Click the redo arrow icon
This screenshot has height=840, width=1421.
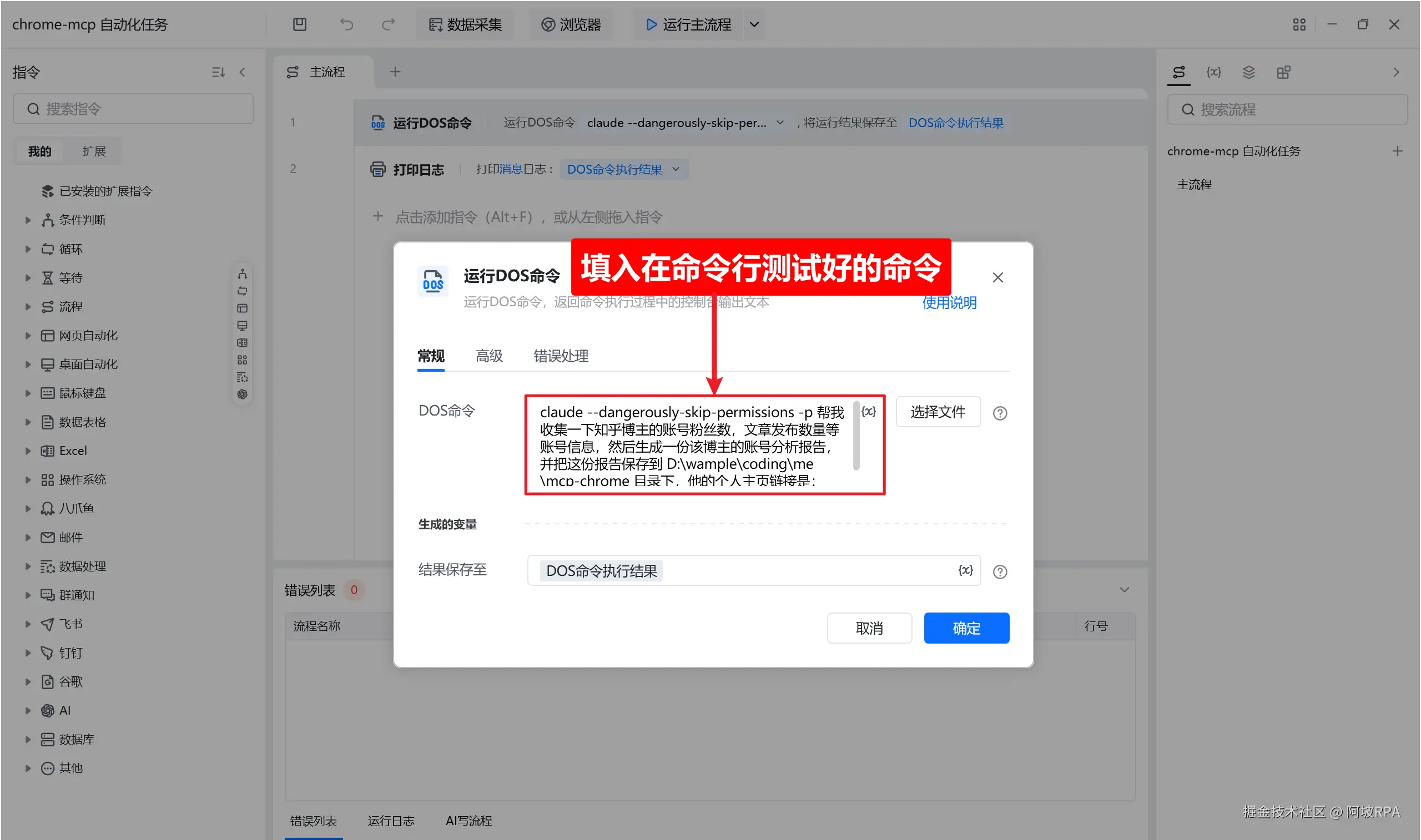[x=388, y=24]
